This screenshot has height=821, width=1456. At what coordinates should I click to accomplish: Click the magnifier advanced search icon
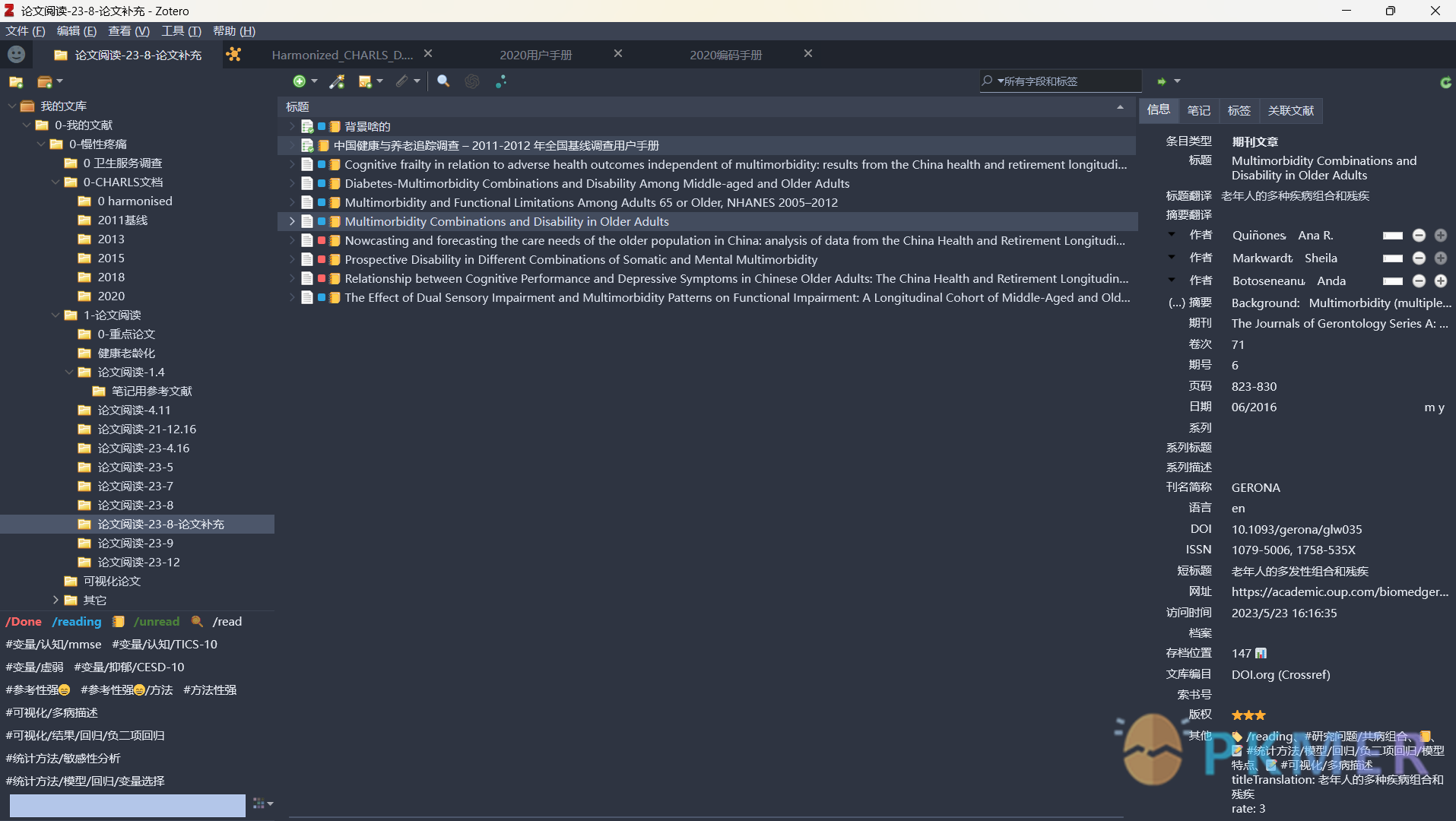443,81
